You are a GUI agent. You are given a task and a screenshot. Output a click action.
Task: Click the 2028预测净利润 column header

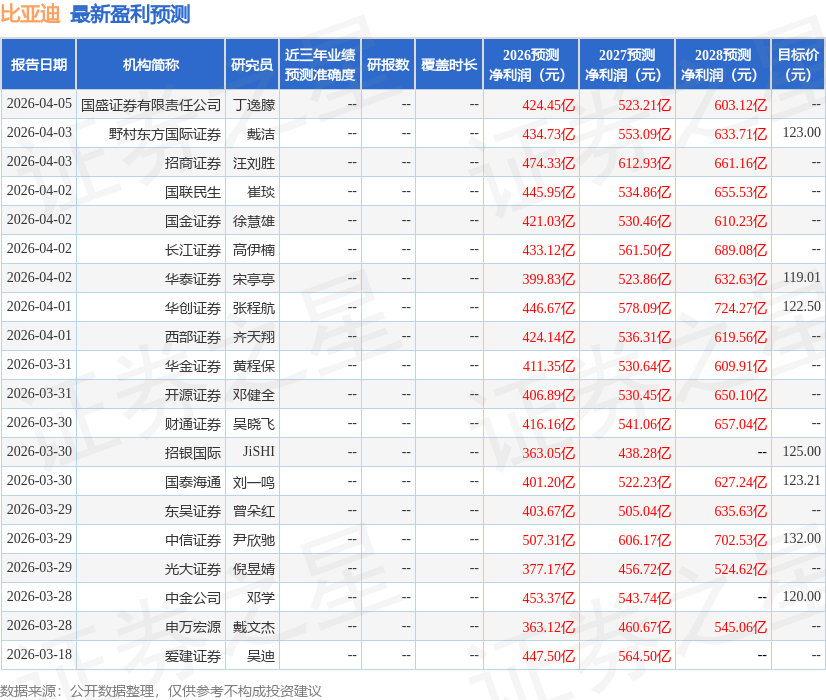coord(722,65)
